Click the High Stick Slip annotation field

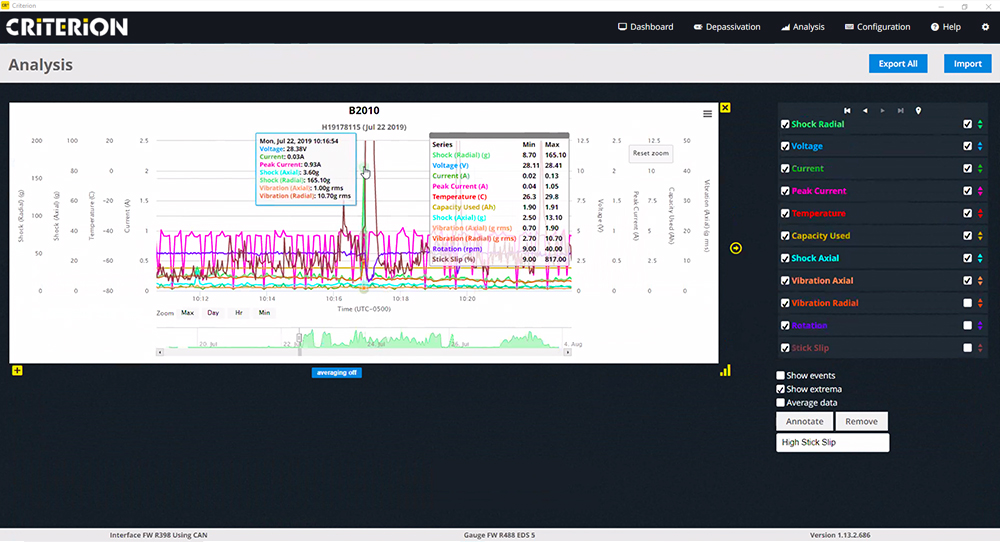tap(832, 442)
